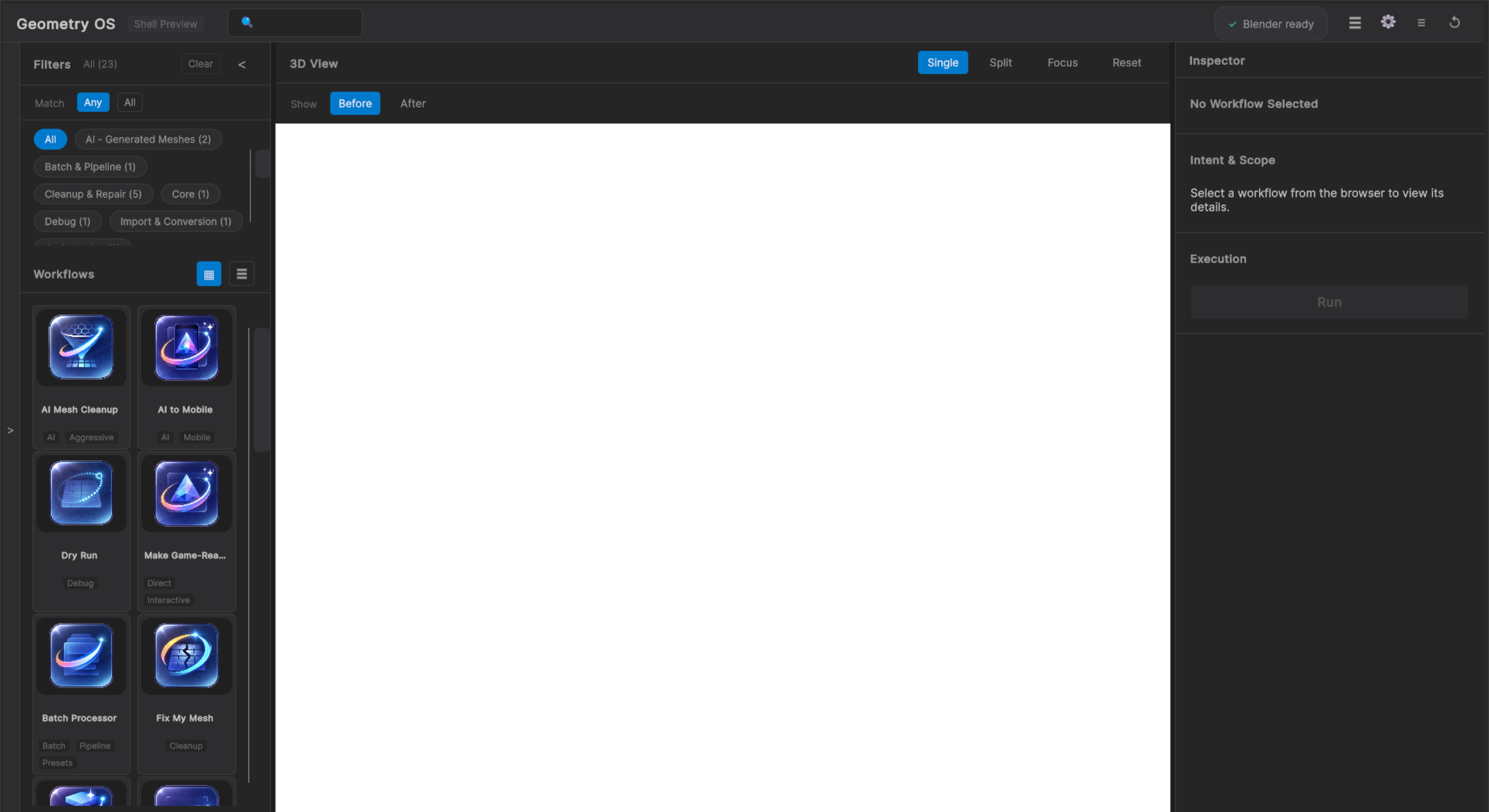The width and height of the screenshot is (1489, 812).
Task: Open the search field magnifier icon
Action: tap(246, 23)
